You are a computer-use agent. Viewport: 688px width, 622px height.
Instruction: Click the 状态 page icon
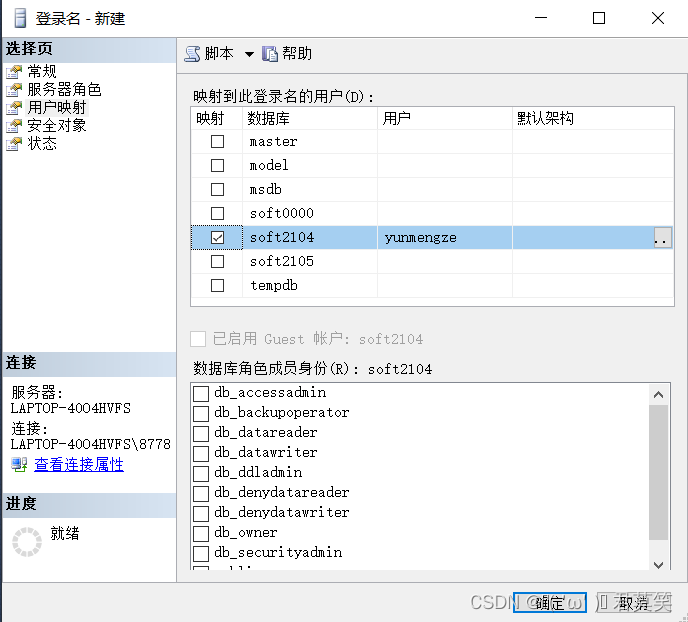pyautogui.click(x=14, y=144)
